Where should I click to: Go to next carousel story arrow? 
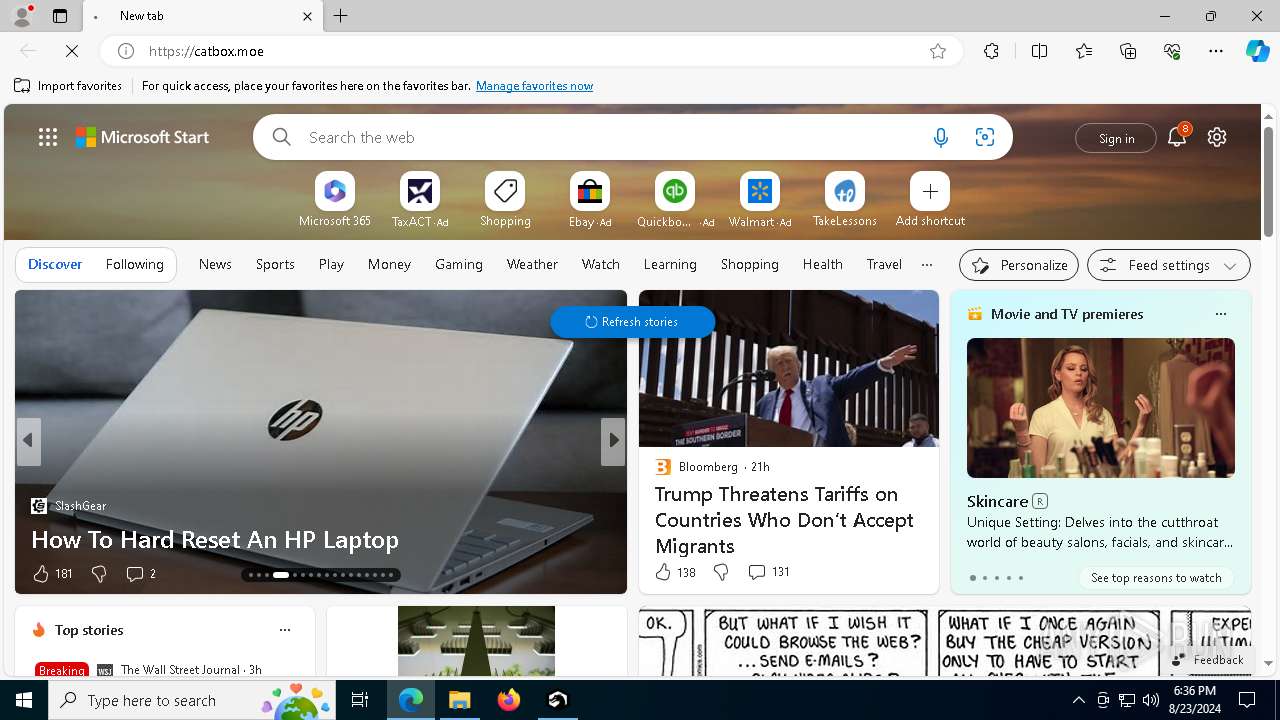coord(613,440)
